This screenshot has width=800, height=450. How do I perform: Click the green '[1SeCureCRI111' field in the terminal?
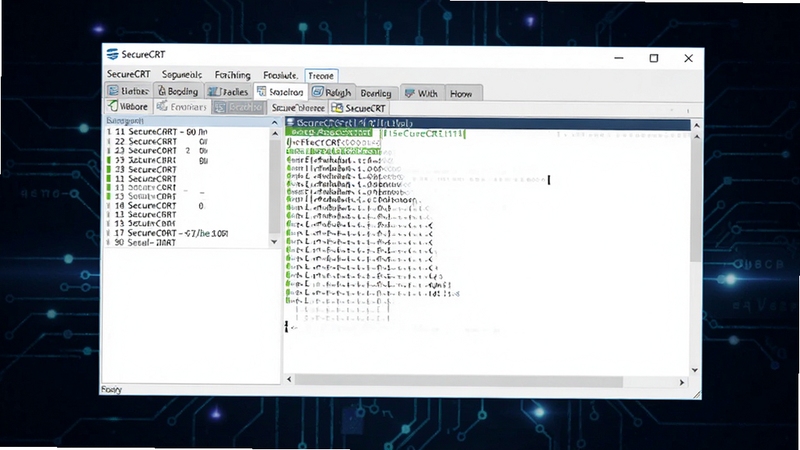click(x=424, y=134)
